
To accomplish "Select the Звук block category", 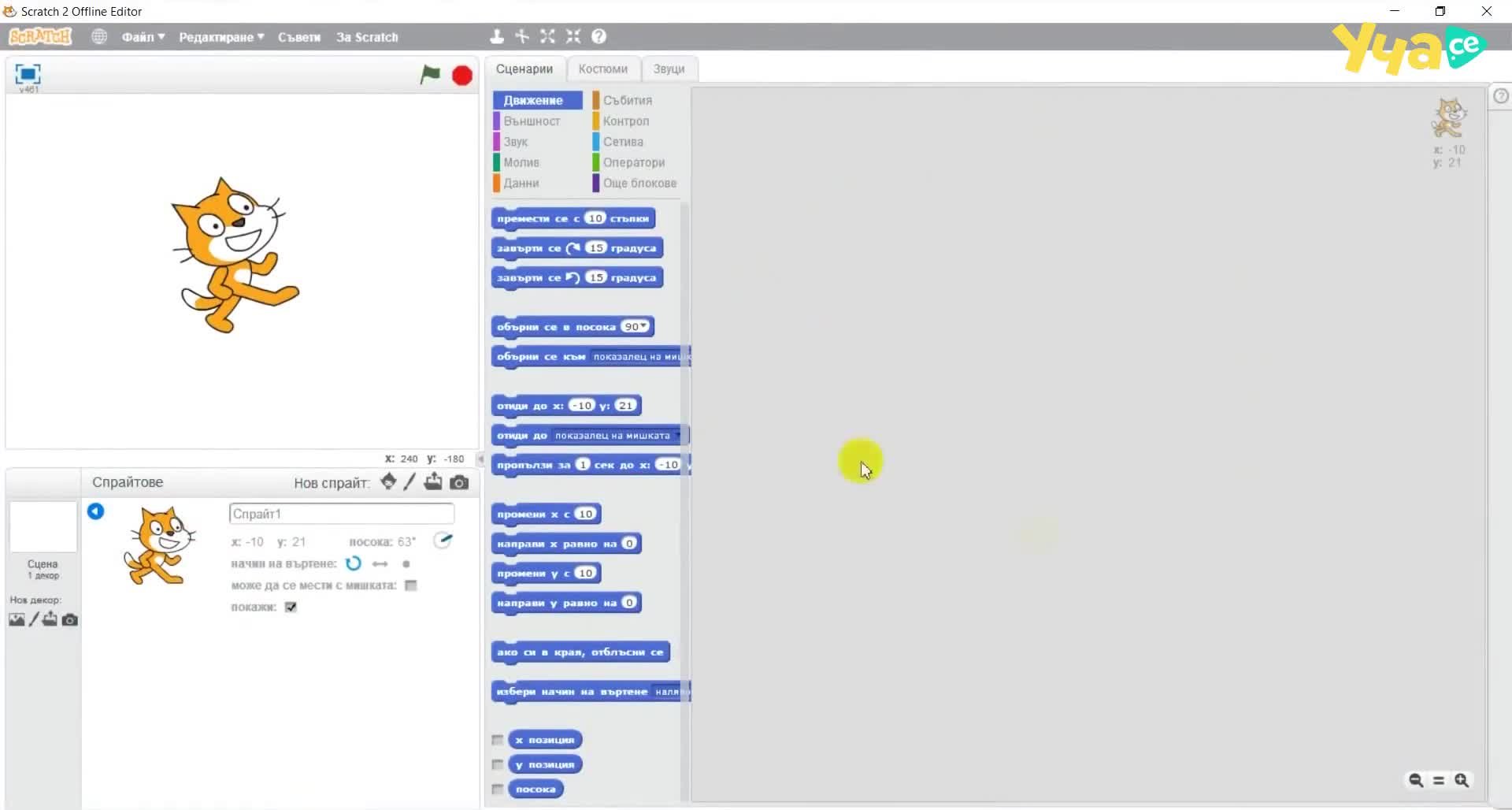I will pyautogui.click(x=538, y=141).
